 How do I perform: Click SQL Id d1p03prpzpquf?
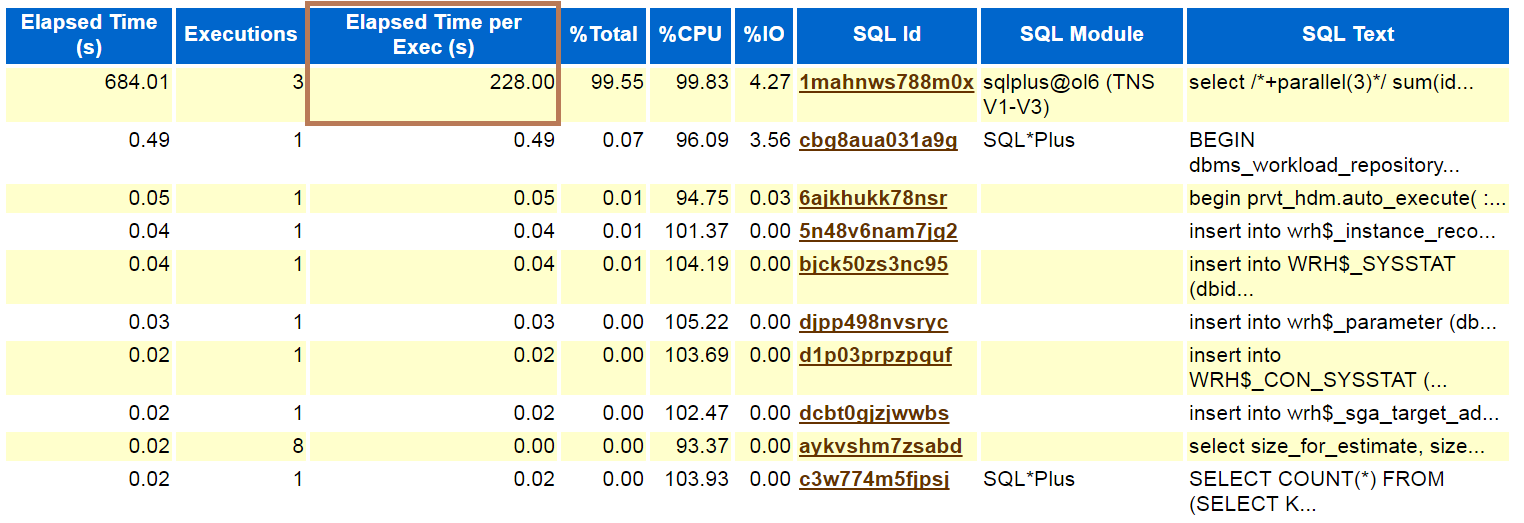point(875,356)
